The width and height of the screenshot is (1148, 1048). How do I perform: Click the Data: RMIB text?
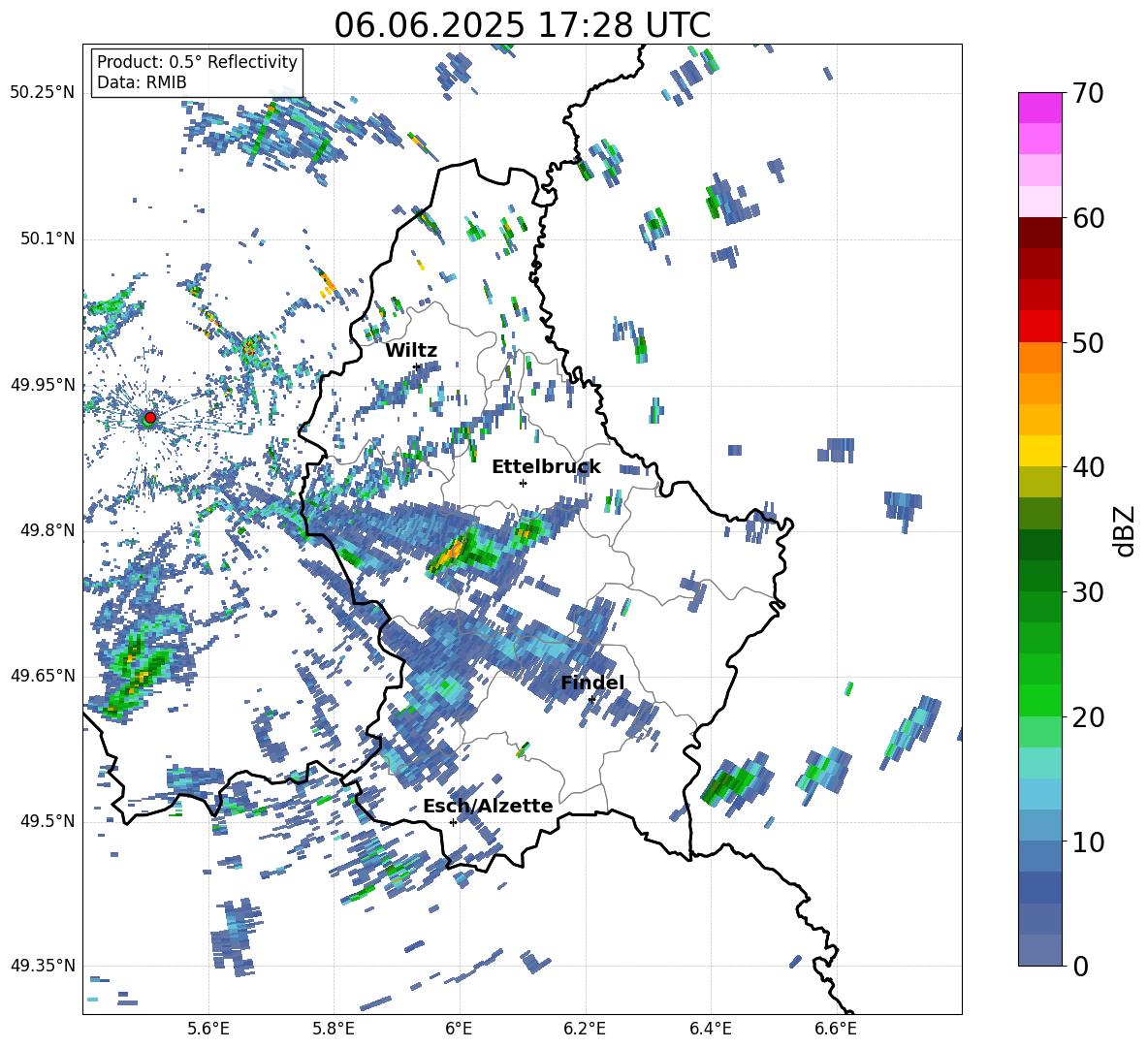pos(142,82)
